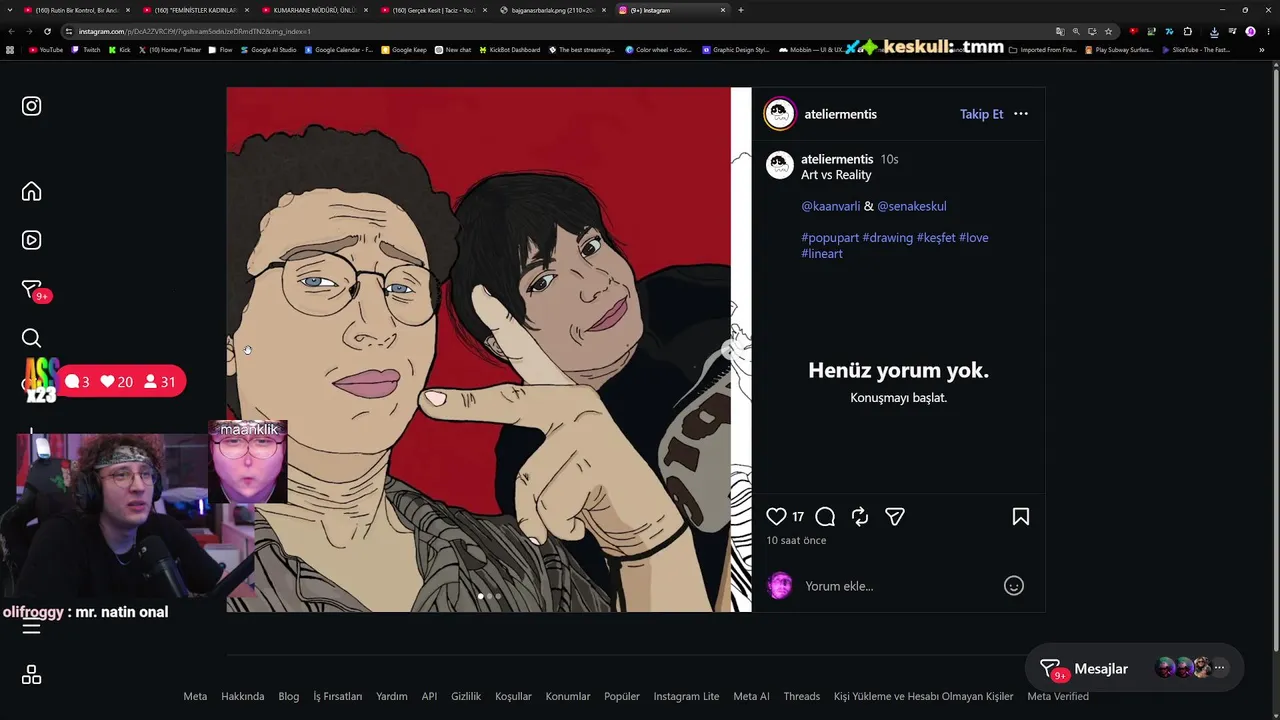The width and height of the screenshot is (1280, 720).
Task: Open the Meta Verified footer link
Action: click(1058, 696)
